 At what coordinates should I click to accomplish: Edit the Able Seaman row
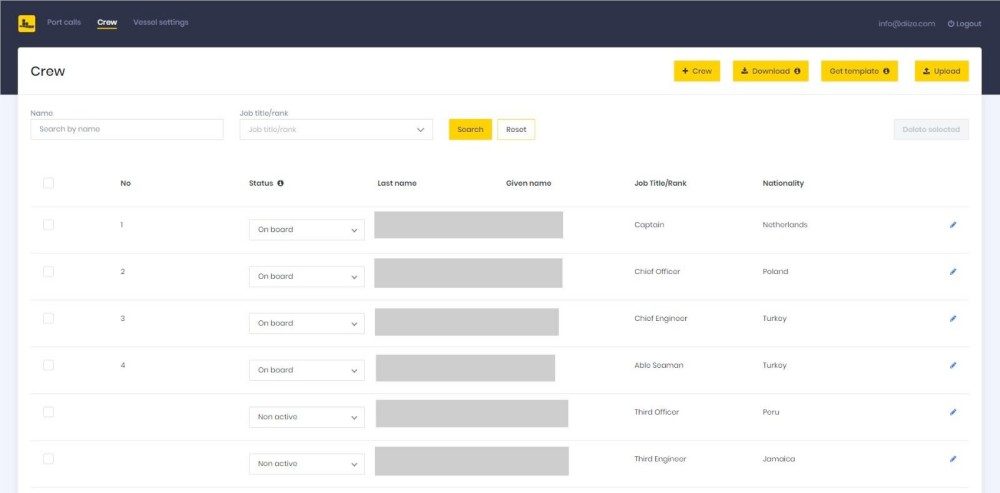952,366
